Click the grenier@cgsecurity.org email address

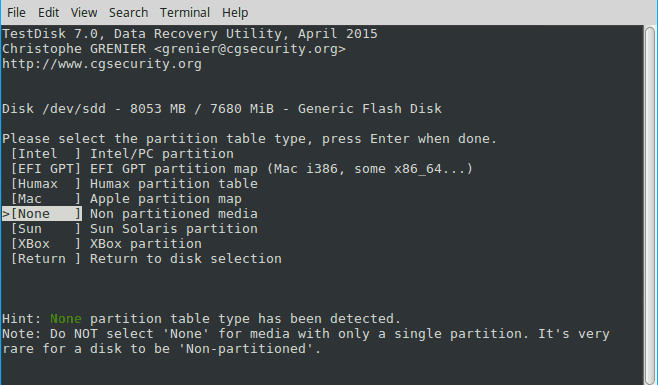250,49
